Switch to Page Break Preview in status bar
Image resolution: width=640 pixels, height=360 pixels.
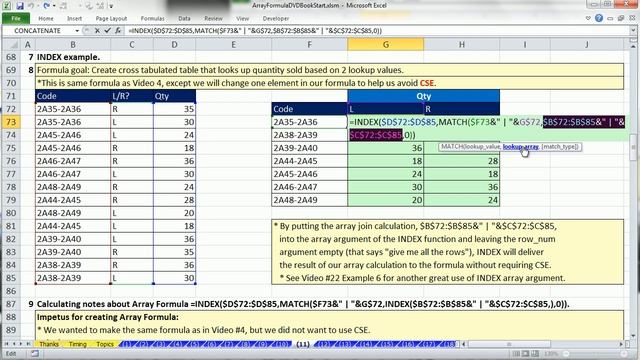click(x=535, y=353)
